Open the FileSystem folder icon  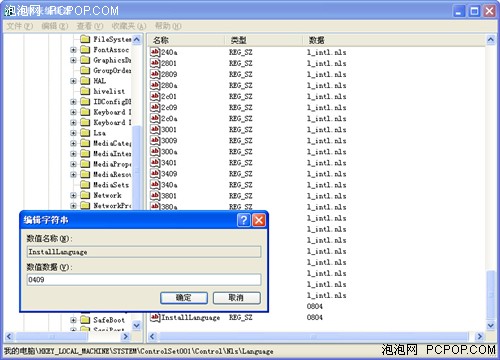(85, 39)
